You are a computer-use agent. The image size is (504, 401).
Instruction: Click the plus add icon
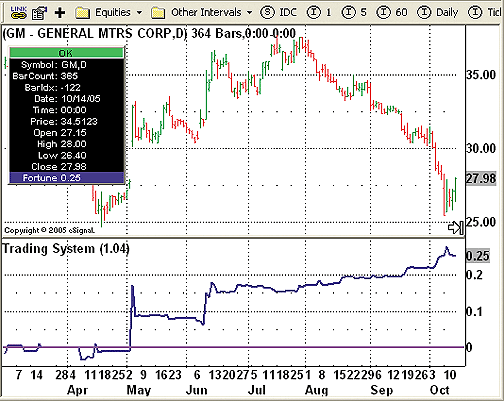pyautogui.click(x=60, y=13)
